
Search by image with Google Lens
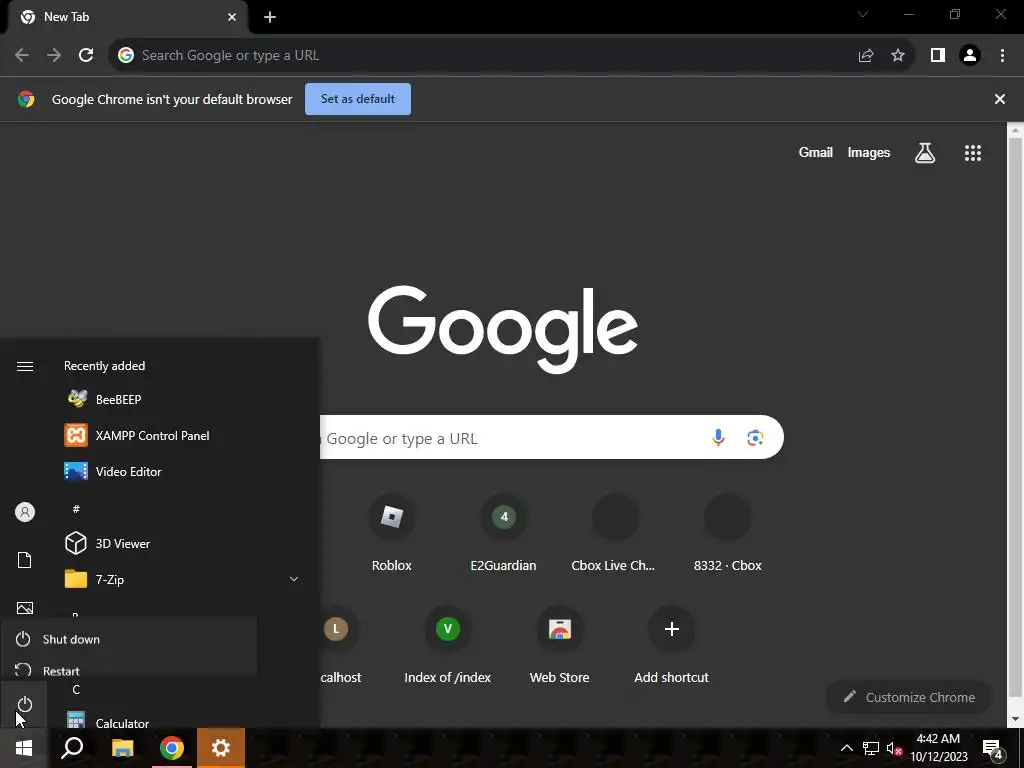click(755, 438)
